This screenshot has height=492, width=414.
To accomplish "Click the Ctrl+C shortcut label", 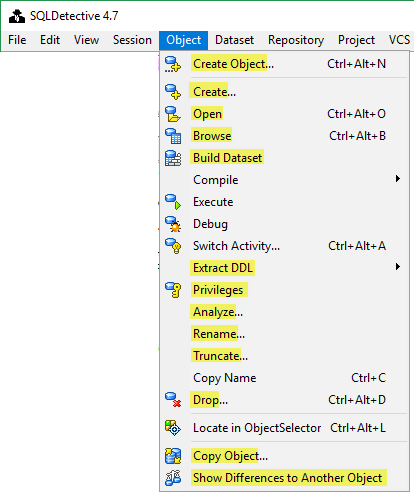I will coord(368,378).
